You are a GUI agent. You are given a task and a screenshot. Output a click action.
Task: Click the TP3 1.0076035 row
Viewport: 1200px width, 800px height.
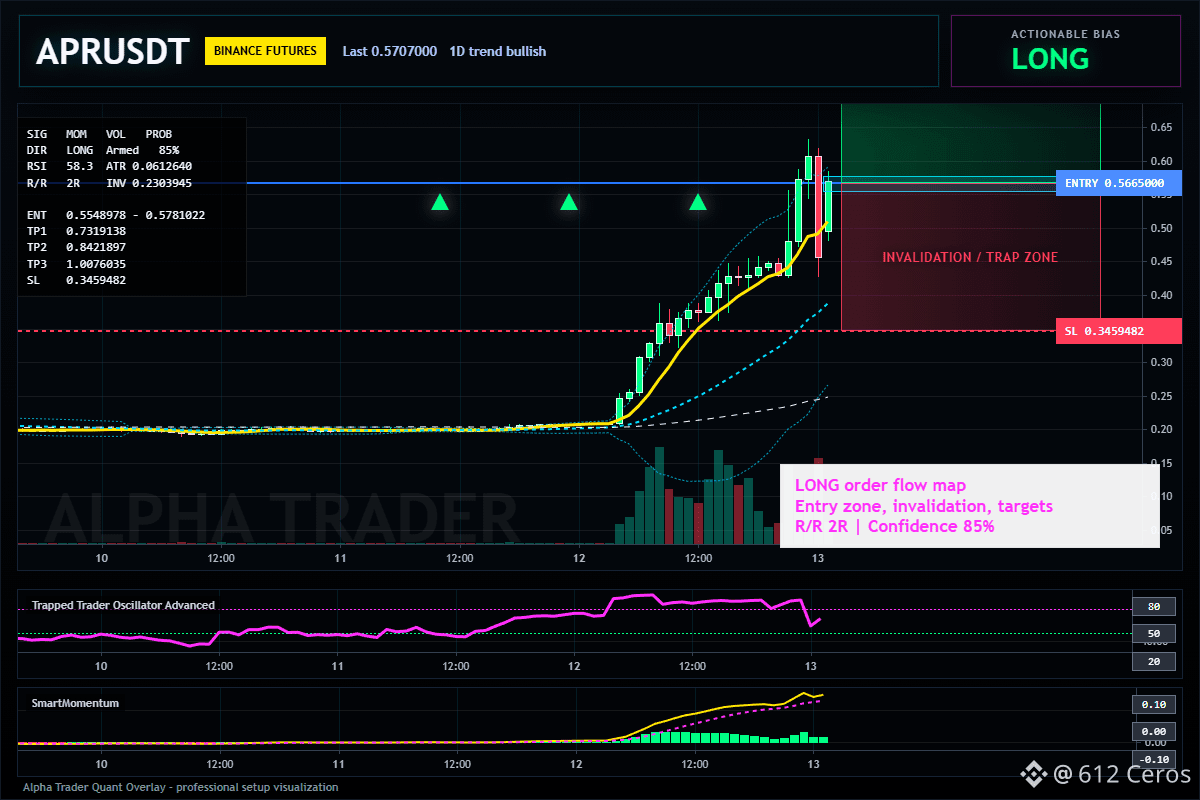click(x=76, y=264)
